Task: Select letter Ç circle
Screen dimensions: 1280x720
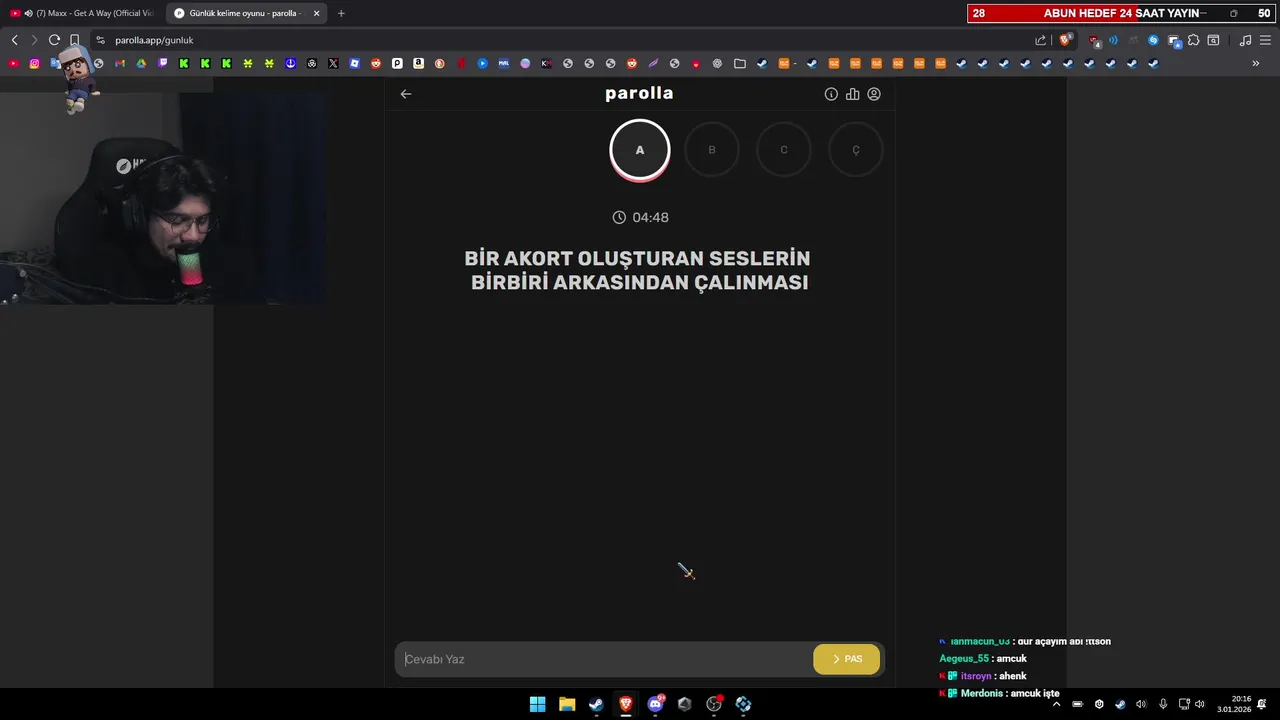Action: coord(856,150)
